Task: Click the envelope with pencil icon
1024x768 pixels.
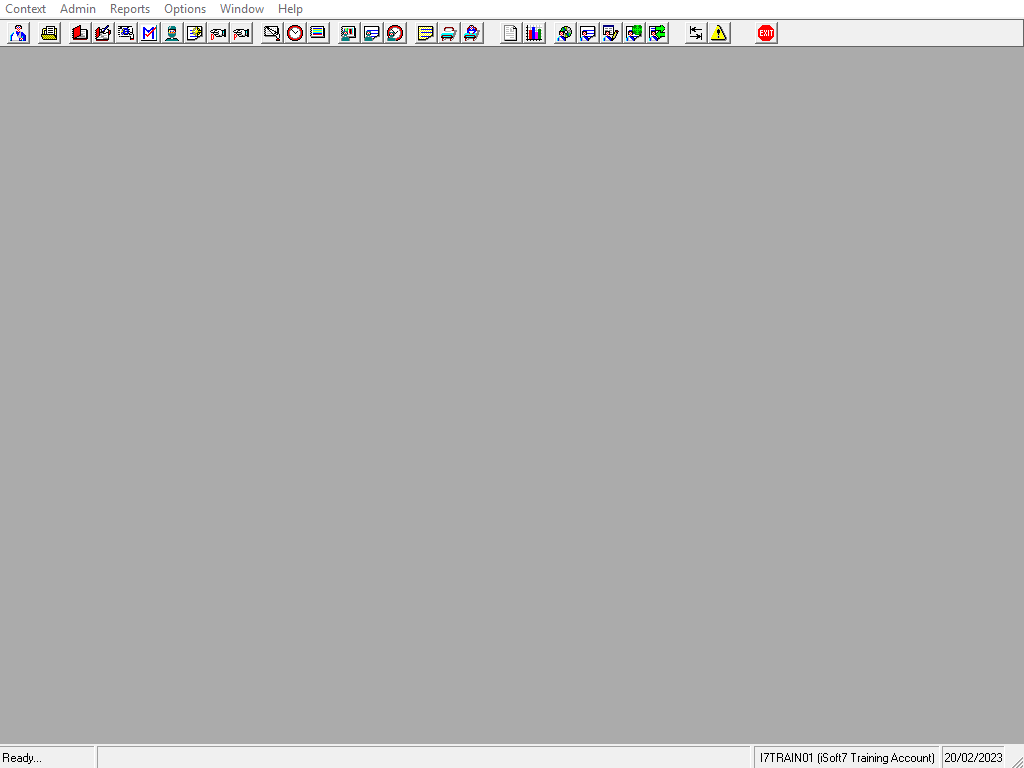Action: click(272, 33)
